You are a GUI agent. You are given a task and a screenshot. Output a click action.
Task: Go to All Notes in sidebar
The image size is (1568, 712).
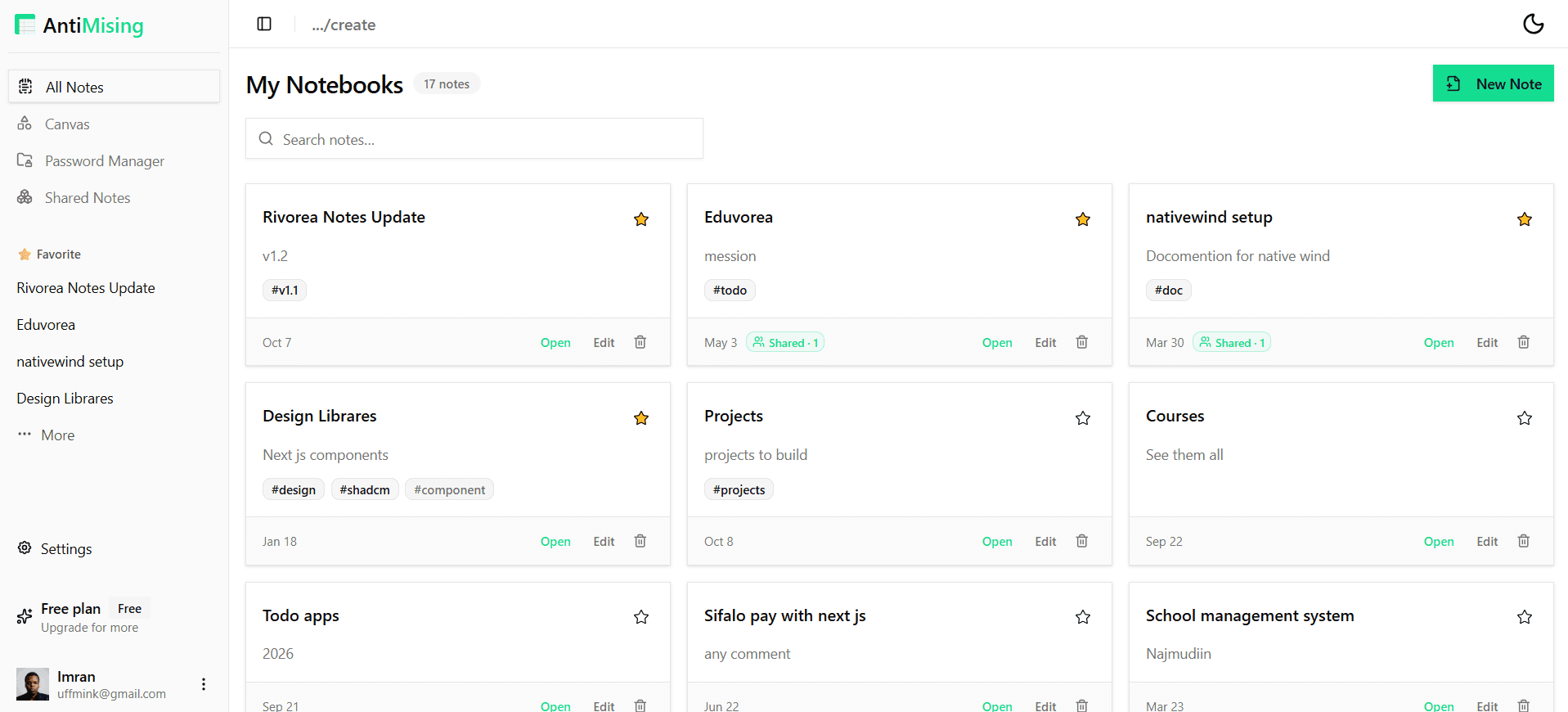click(114, 87)
